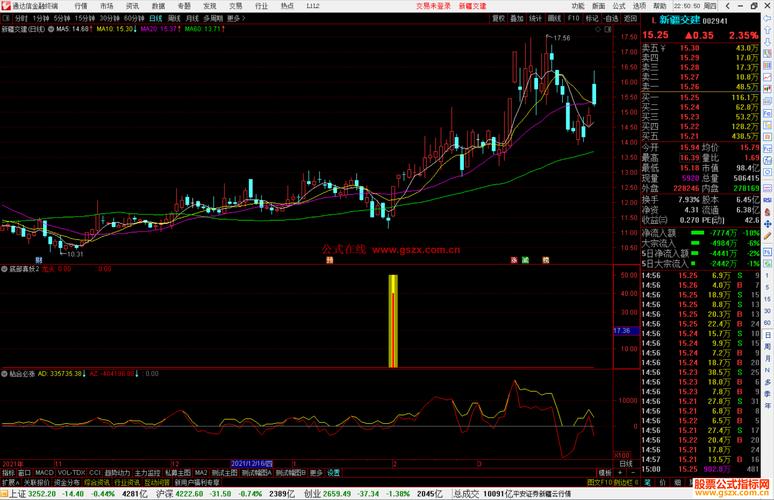Open the 资讯 menu
Viewport: 774px width, 500px height.
click(132, 6)
